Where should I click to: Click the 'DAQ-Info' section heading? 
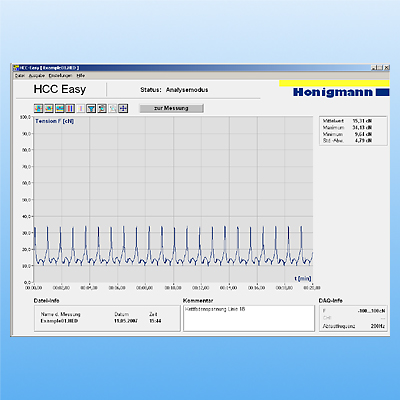pyautogui.click(x=330, y=301)
